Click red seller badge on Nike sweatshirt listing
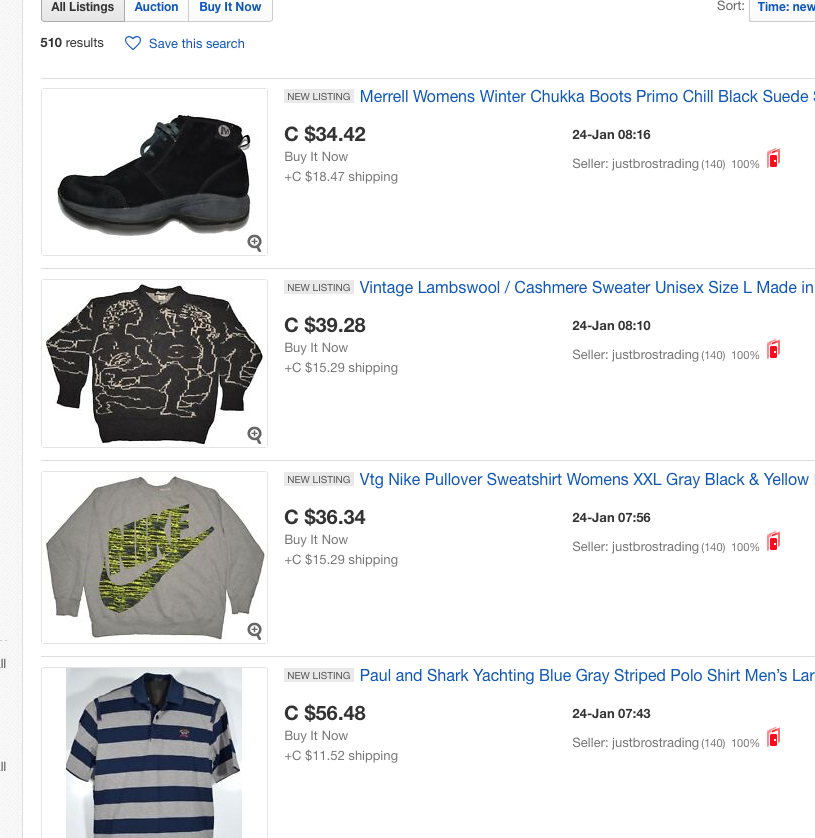 click(773, 542)
